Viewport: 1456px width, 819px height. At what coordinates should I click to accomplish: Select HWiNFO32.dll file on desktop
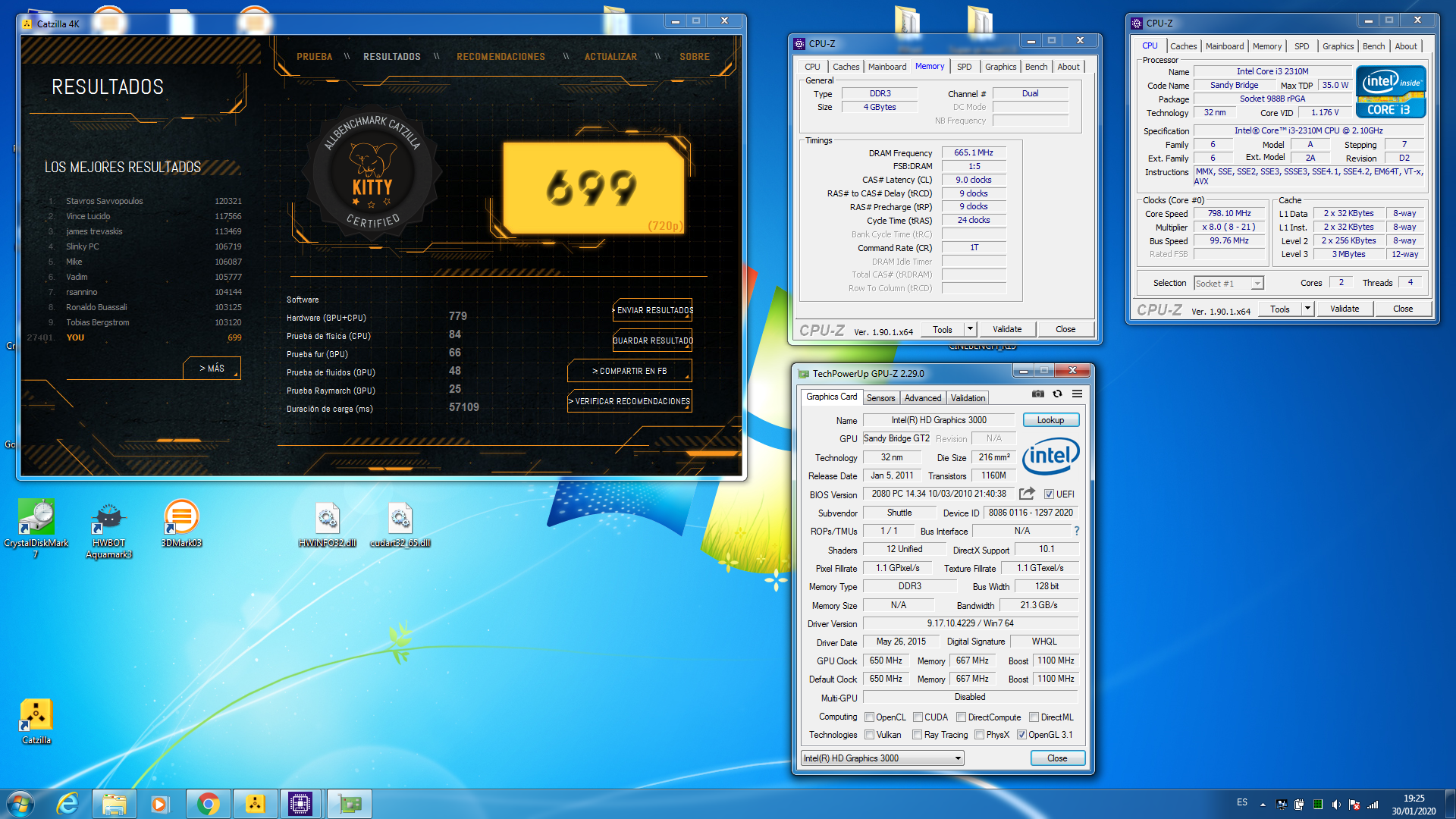pos(327,524)
